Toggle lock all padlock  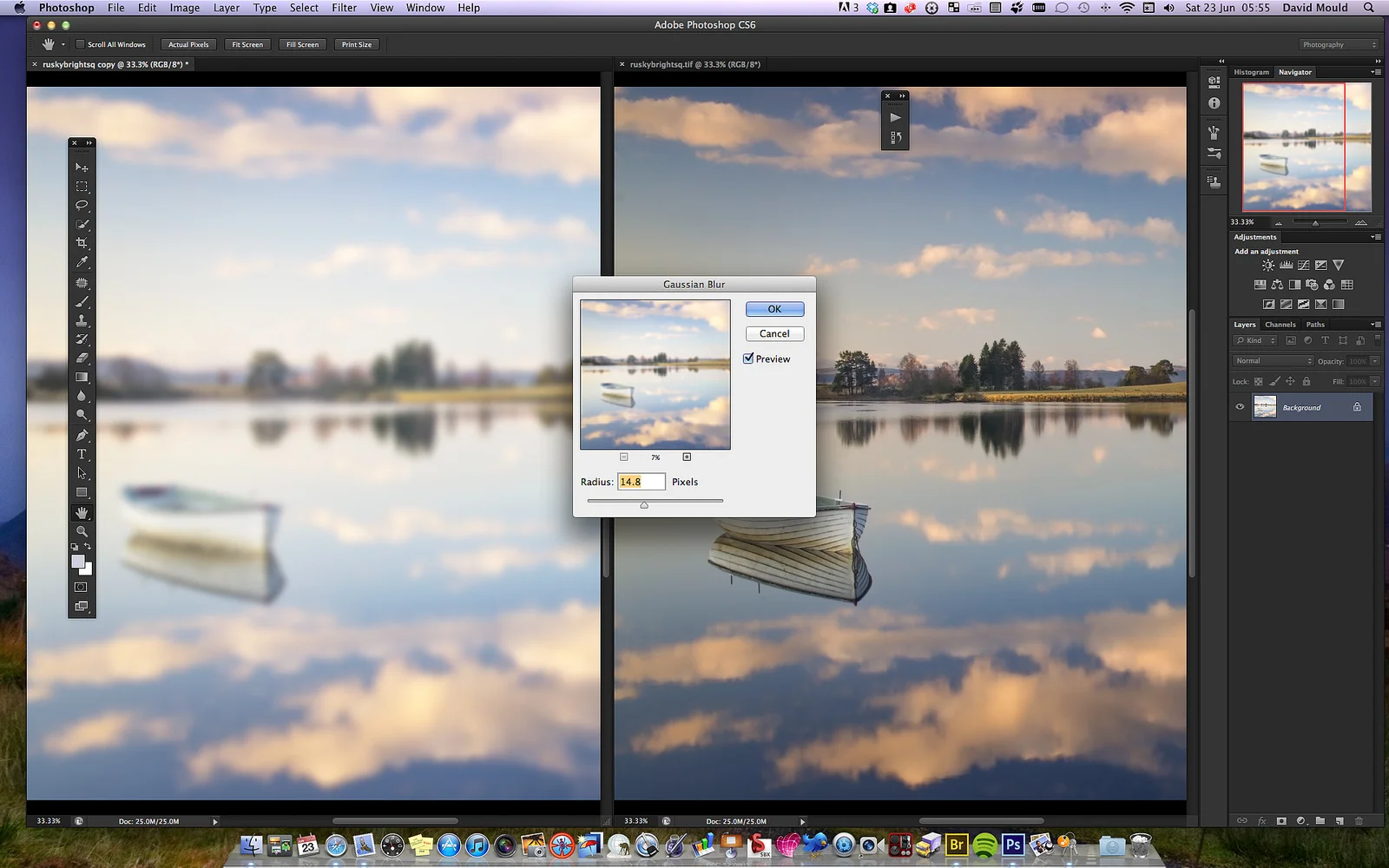[1307, 381]
